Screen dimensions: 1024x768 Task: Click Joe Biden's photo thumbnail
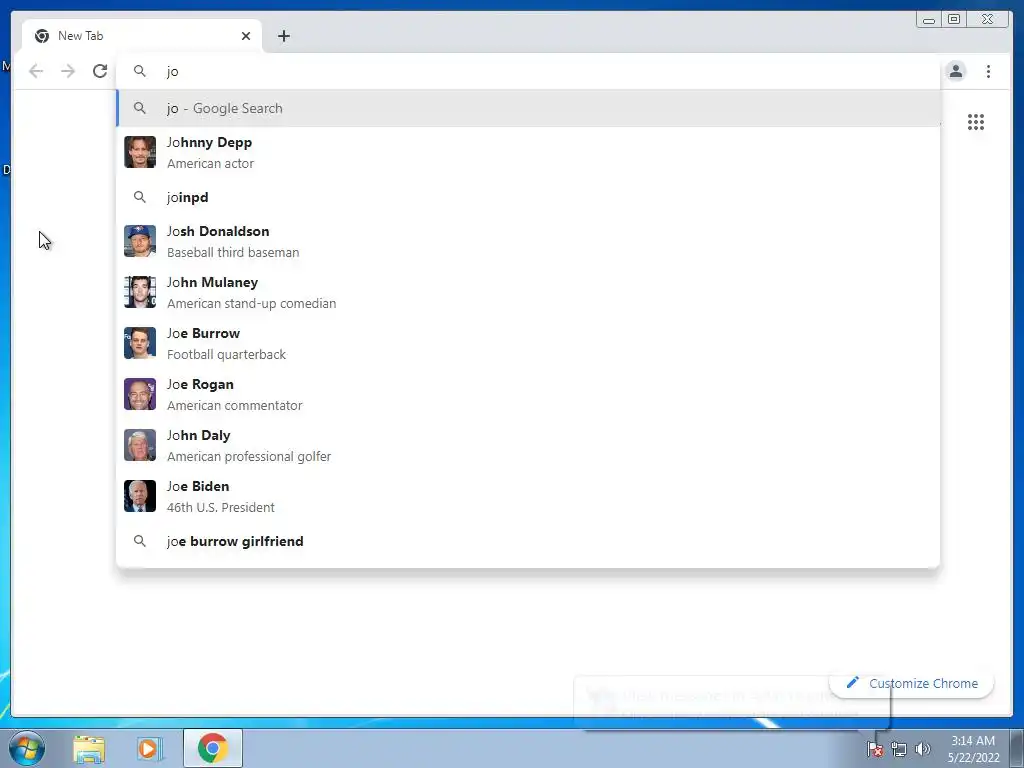140,496
